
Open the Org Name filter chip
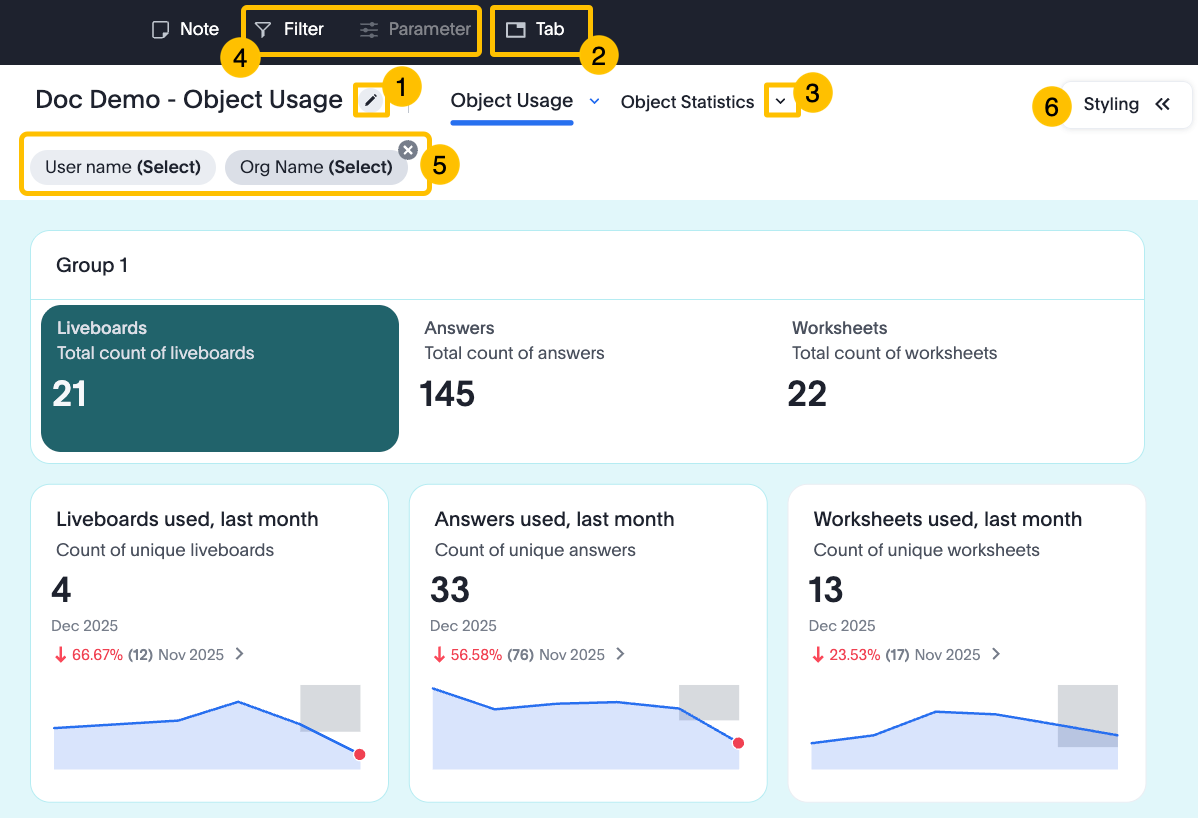[316, 167]
